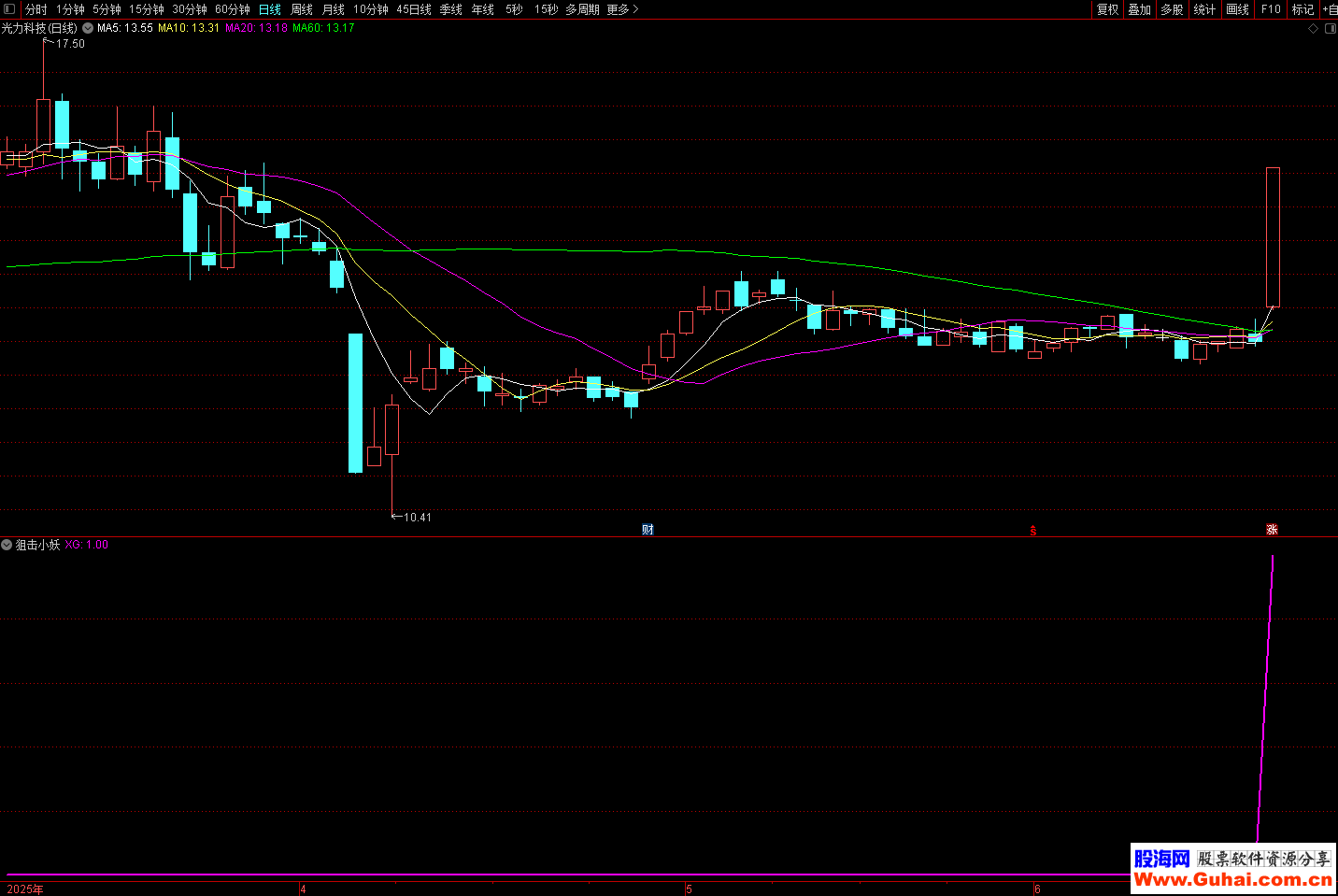The image size is (1338, 896).
Task: Click the red $ dividend marker
Action: point(1032,531)
